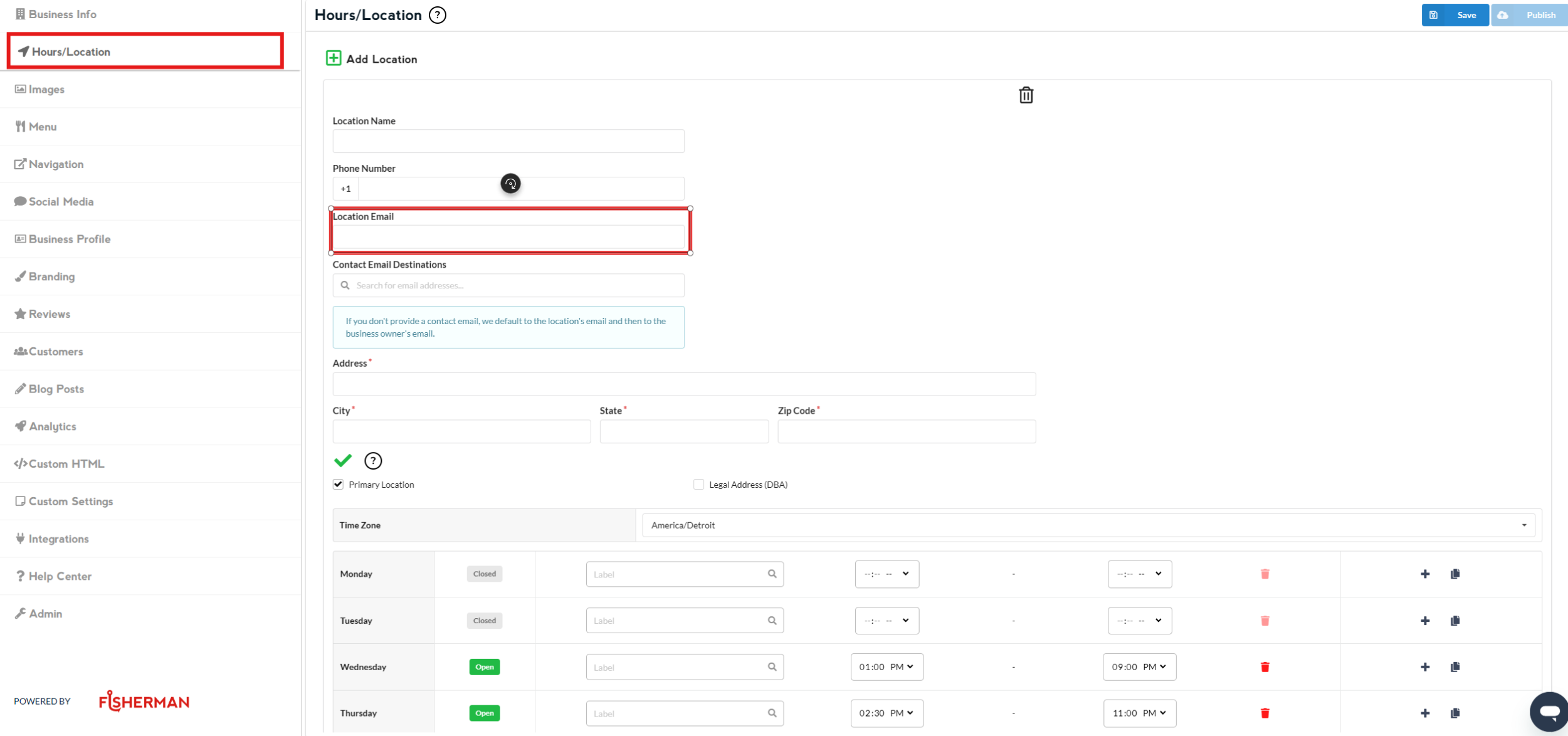Click the green address verified checkmark

click(343, 461)
